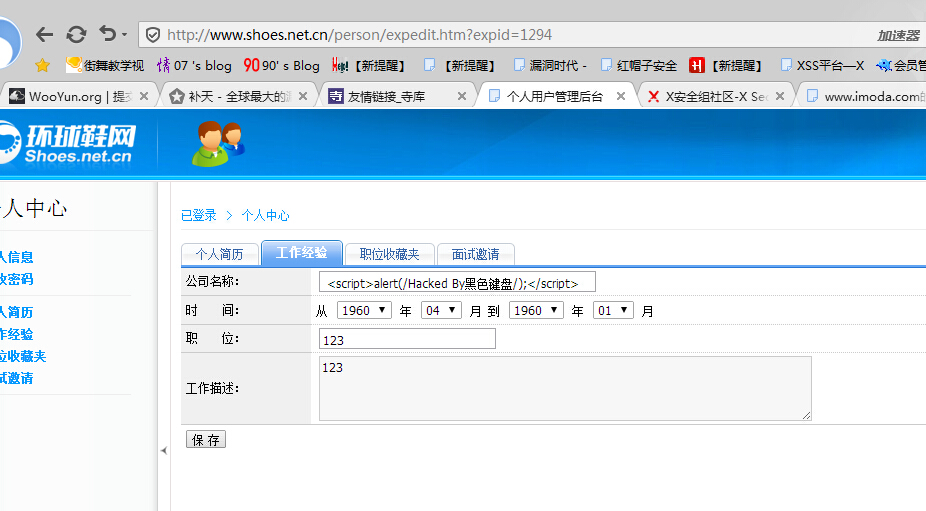Open sidebar link ending 收藏夹
Screen dimensions: 926x511
pos(23,356)
